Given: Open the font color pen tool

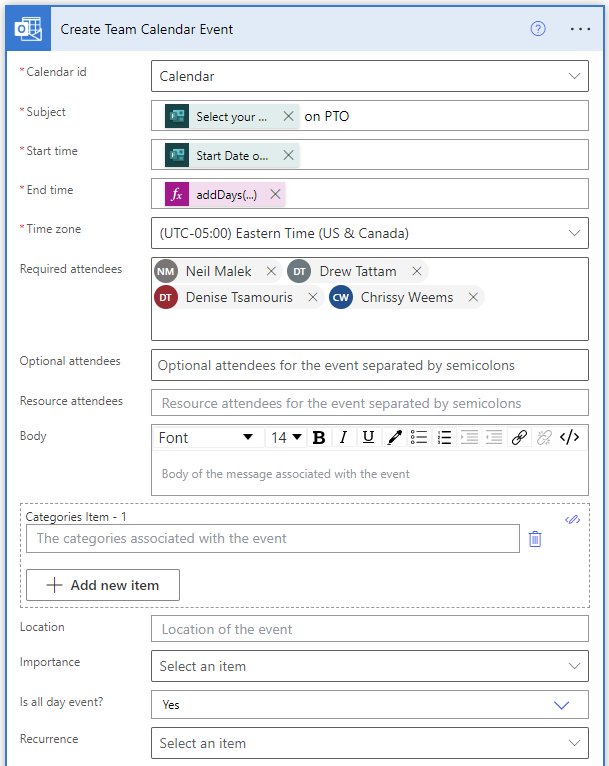Looking at the screenshot, I should [394, 437].
